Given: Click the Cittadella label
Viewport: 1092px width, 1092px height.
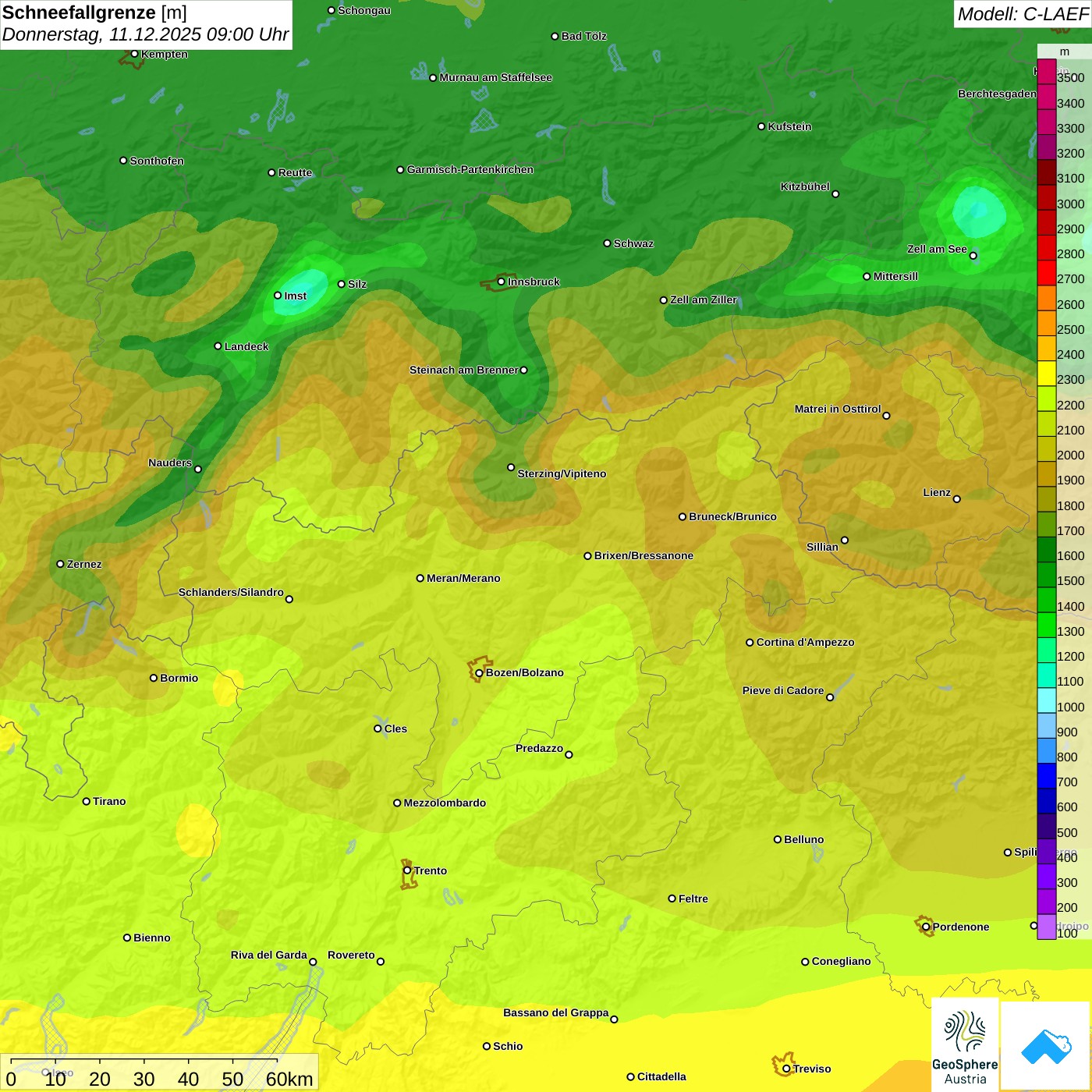Looking at the screenshot, I should [x=661, y=1076].
